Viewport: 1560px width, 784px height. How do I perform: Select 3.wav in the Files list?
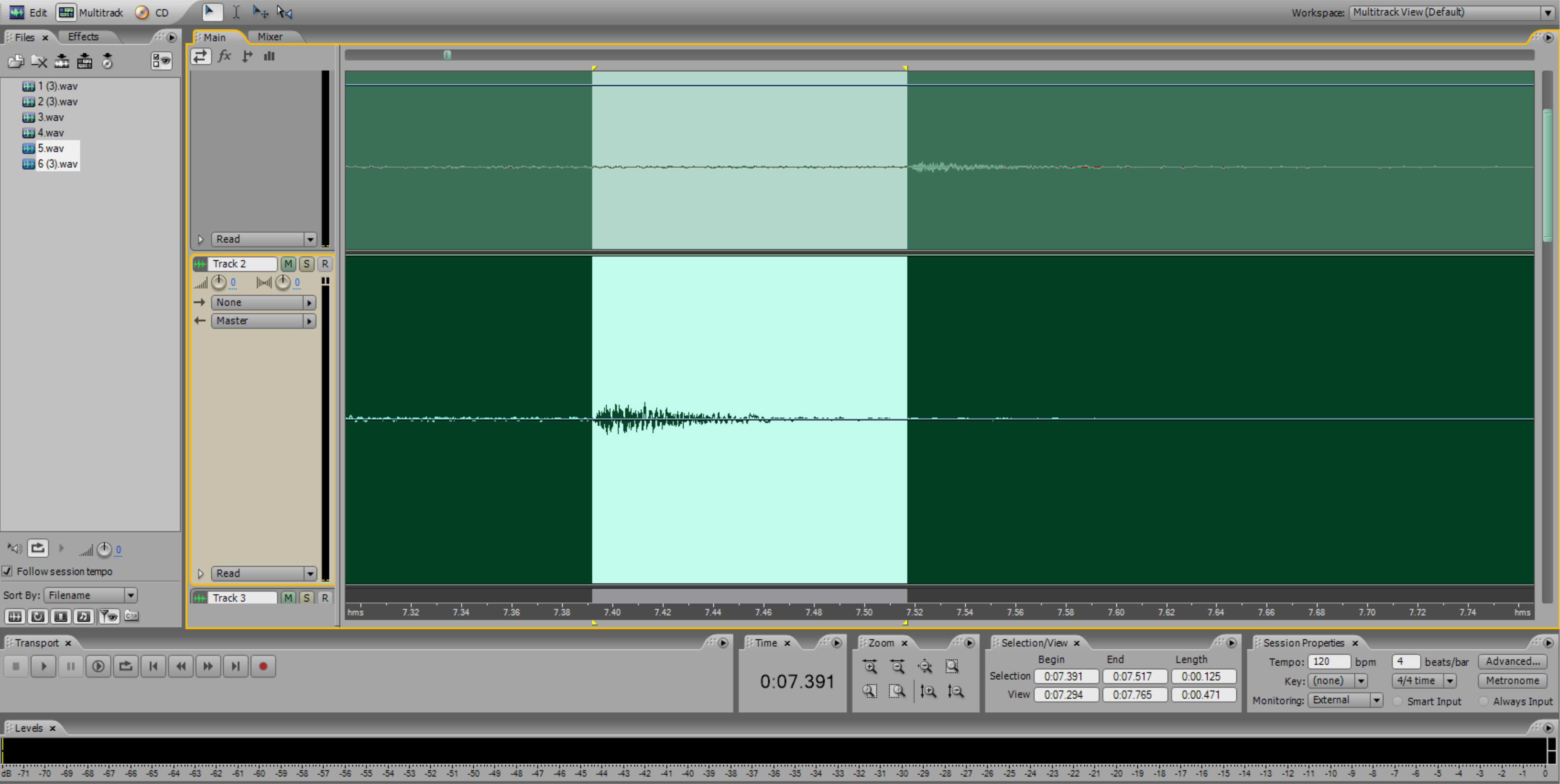click(51, 118)
